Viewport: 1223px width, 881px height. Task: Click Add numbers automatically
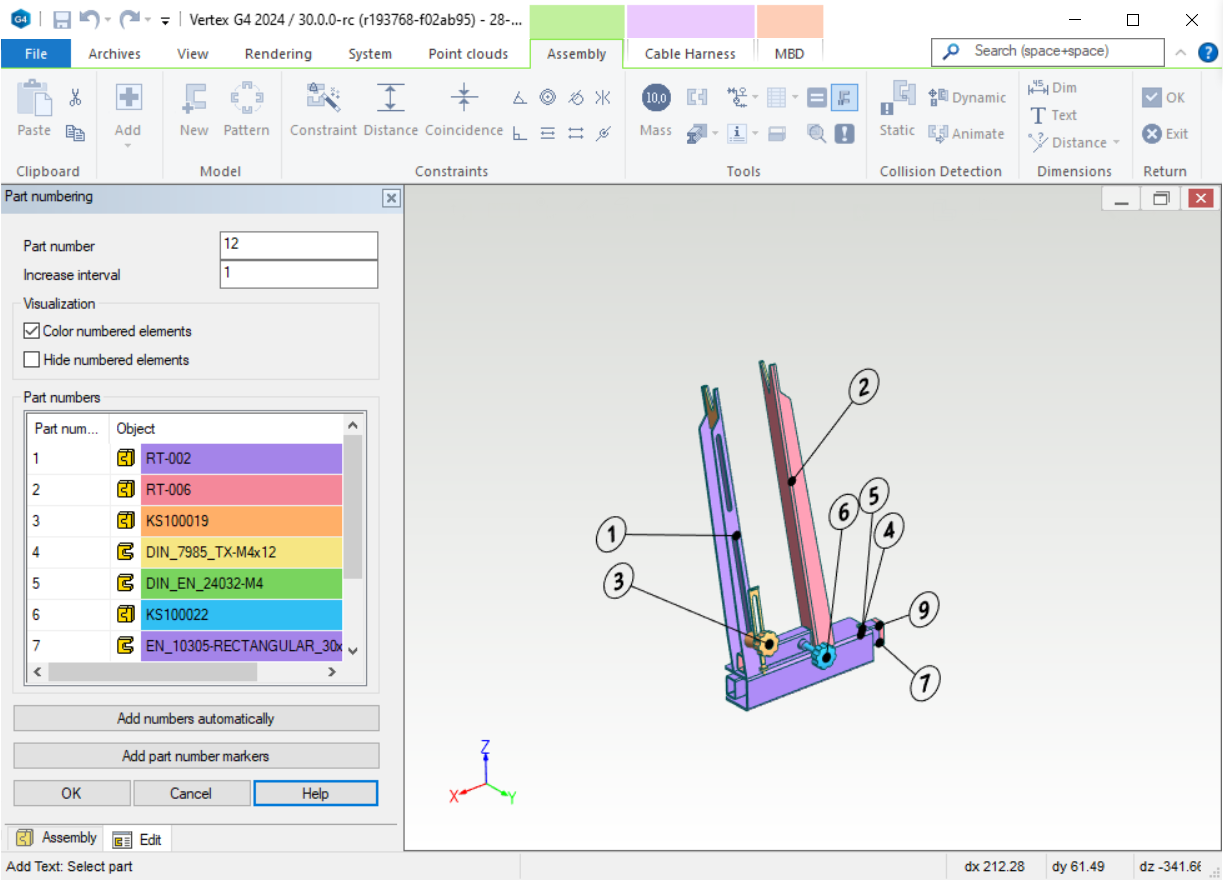point(196,718)
